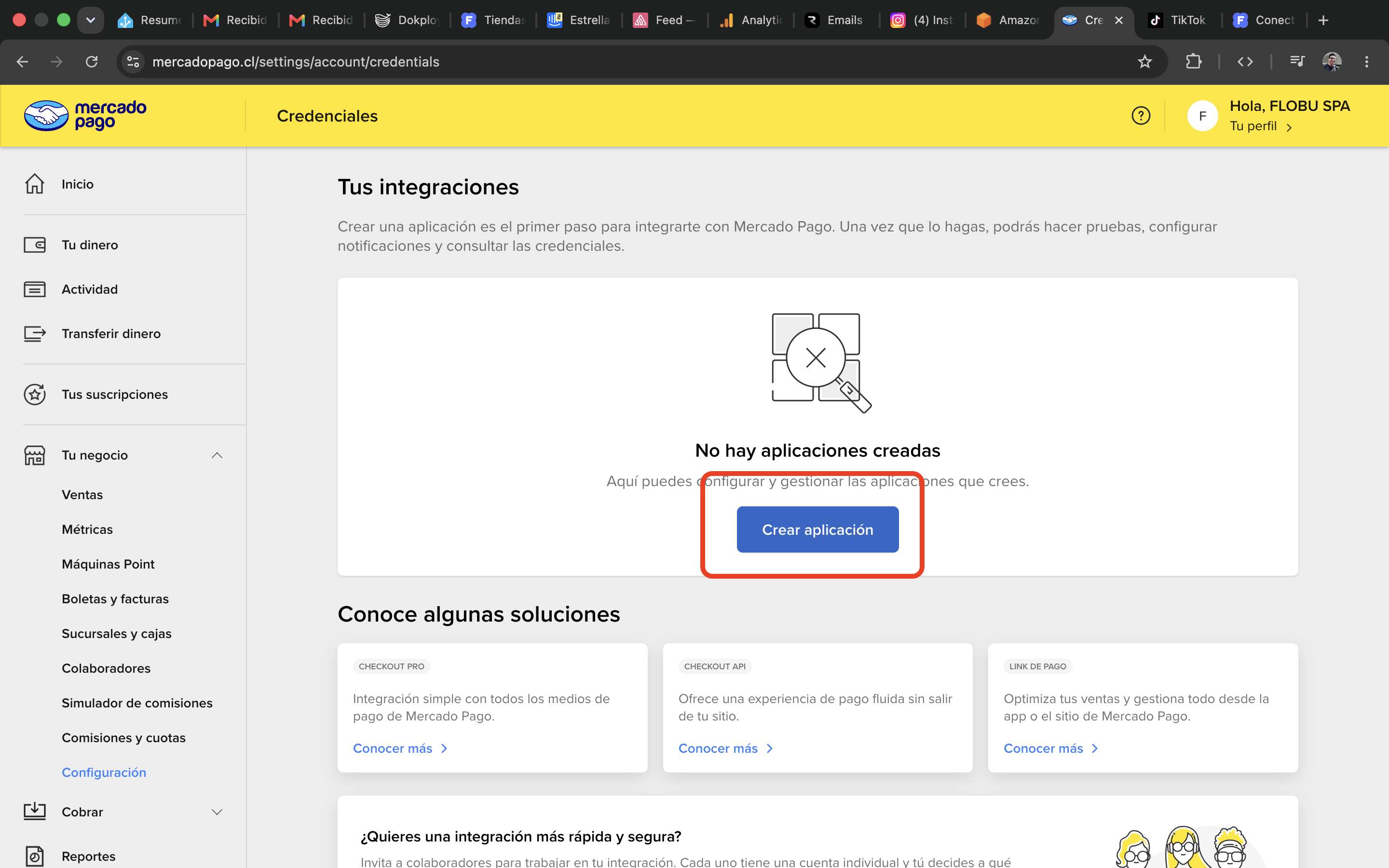Open the site info icon in address bar
The width and height of the screenshot is (1389, 868).
133,61
